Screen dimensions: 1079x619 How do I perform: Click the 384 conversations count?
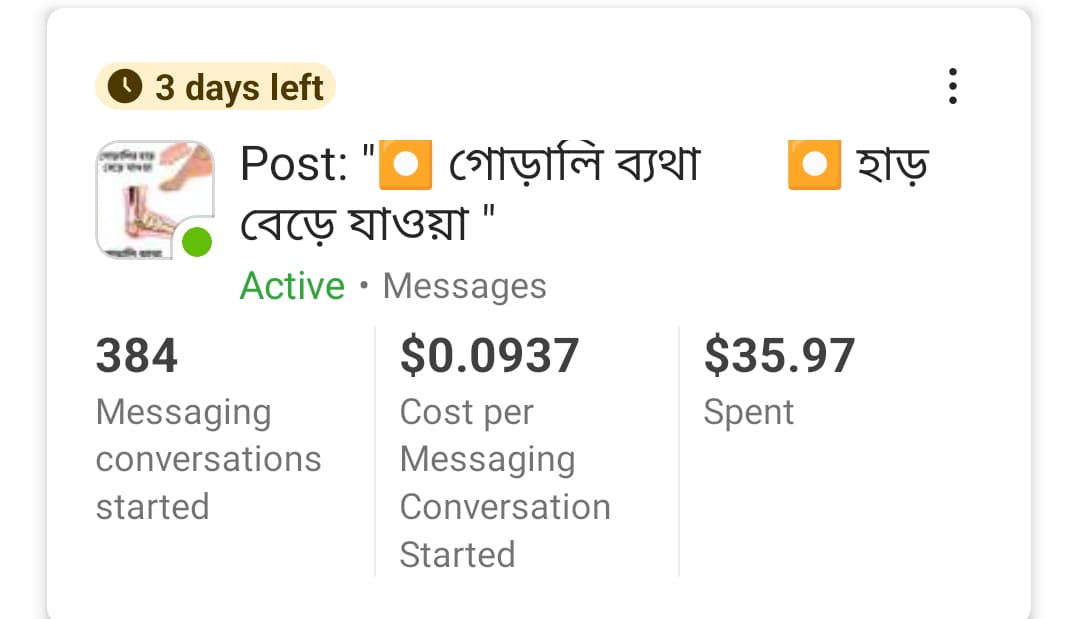(x=137, y=356)
